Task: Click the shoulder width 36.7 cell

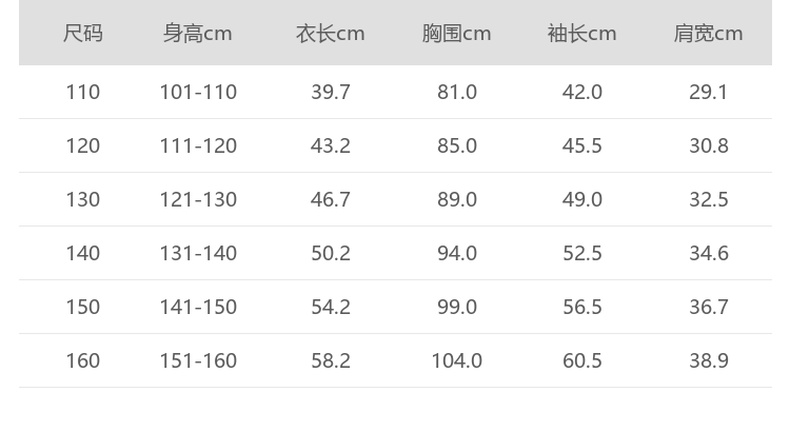Action: click(x=708, y=307)
